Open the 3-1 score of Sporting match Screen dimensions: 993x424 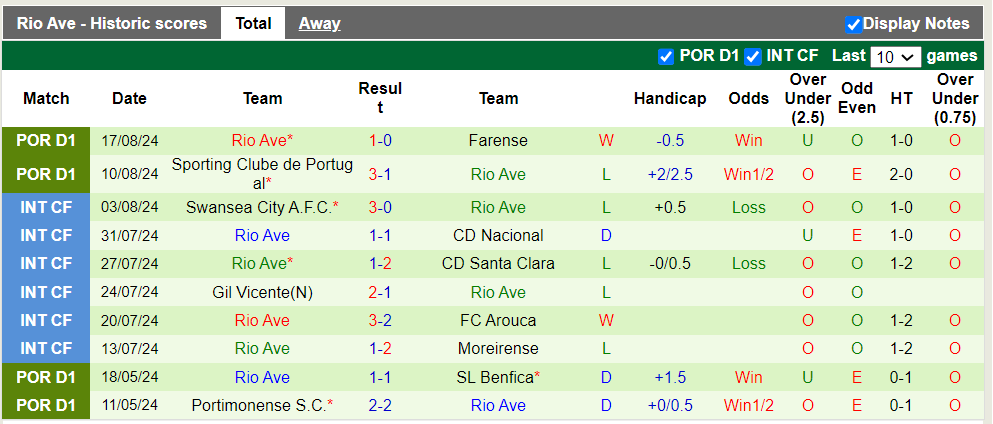(380, 175)
